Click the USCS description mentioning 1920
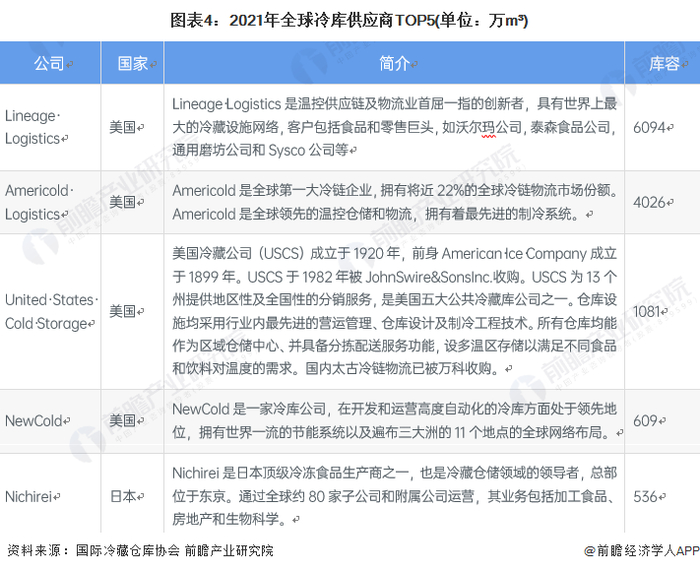 (394, 311)
